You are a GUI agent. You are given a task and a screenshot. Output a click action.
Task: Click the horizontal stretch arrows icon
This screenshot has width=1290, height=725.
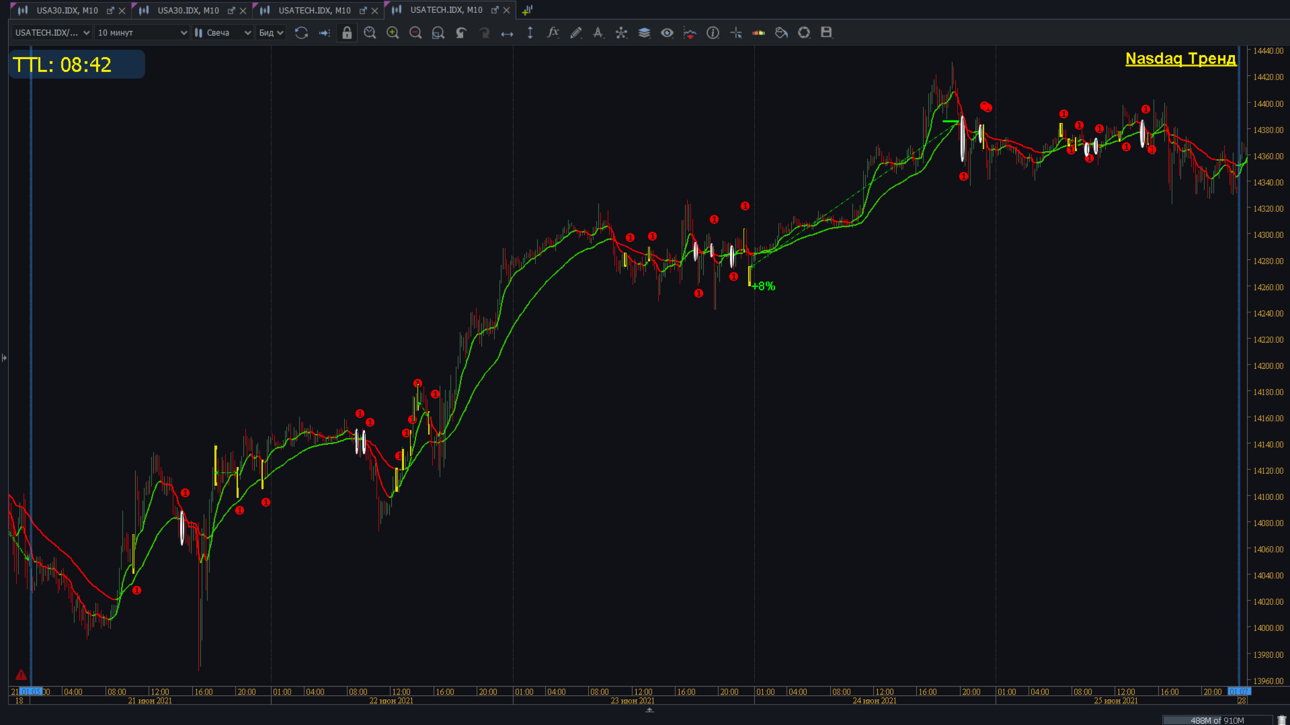pyautogui.click(x=507, y=33)
